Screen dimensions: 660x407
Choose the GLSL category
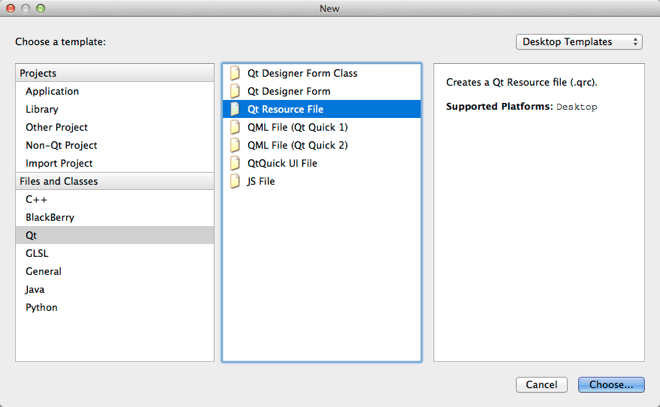(37, 253)
